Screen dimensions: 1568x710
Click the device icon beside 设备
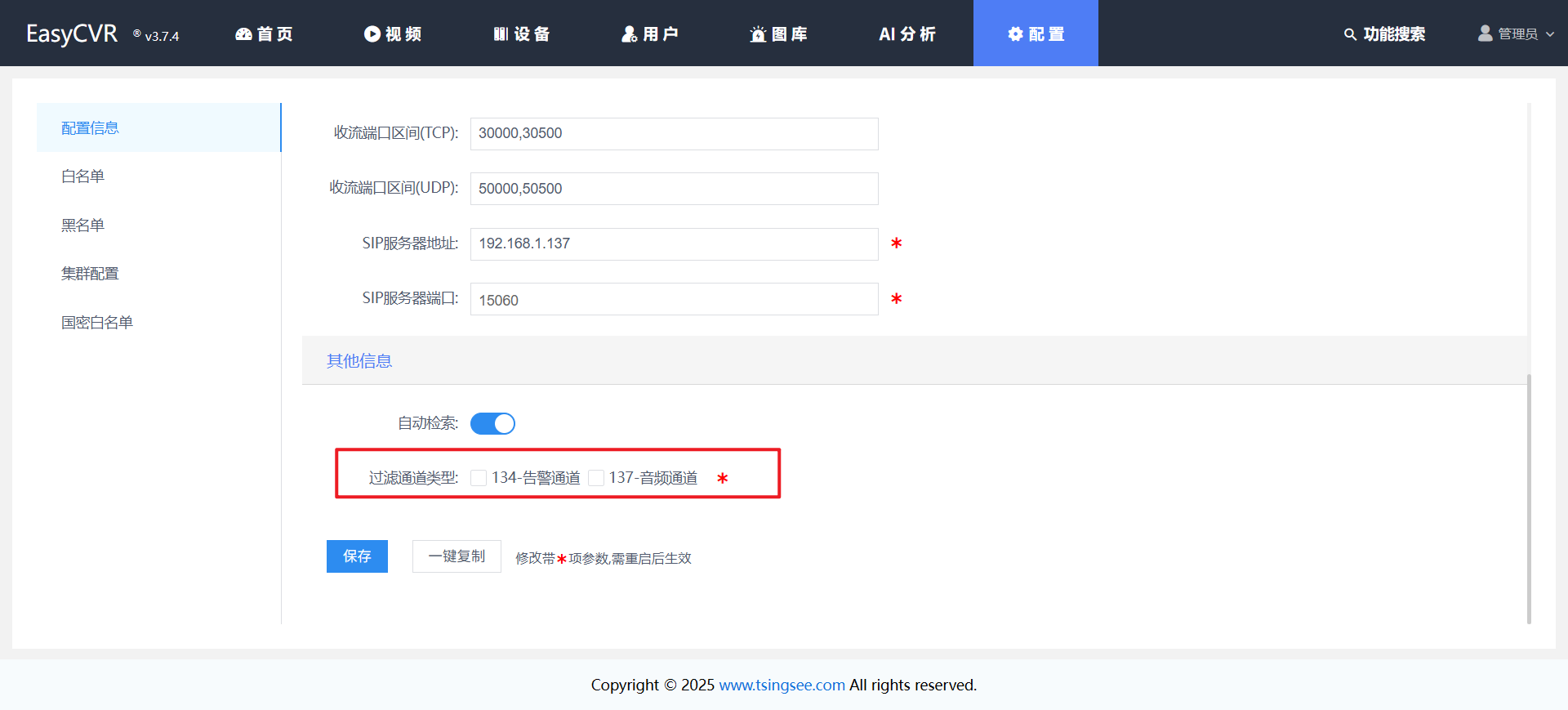[501, 34]
